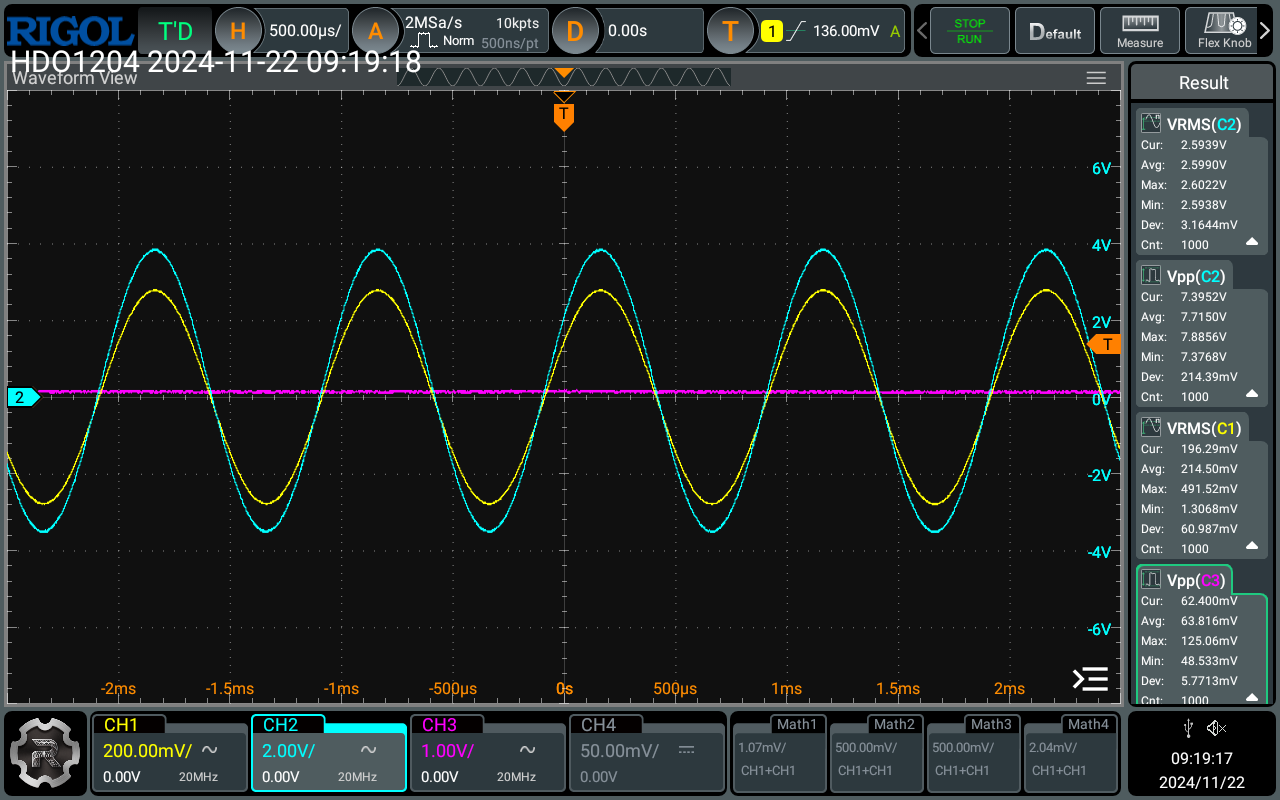
Task: Open the lines list icon in waveform corner
Action: (x=1090, y=679)
